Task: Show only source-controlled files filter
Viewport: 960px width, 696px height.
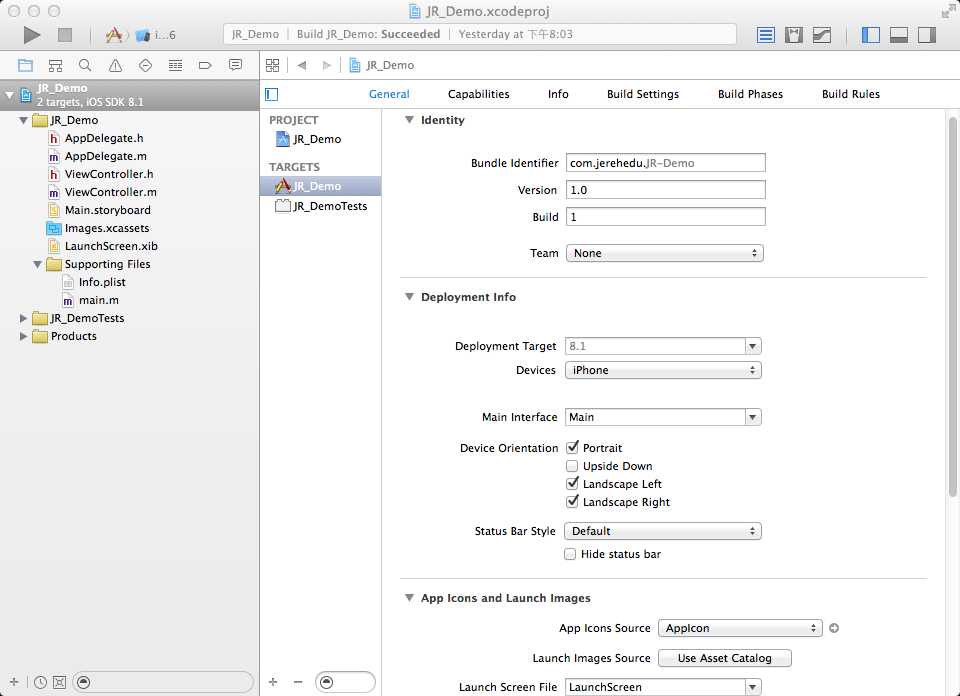Action: (59, 682)
